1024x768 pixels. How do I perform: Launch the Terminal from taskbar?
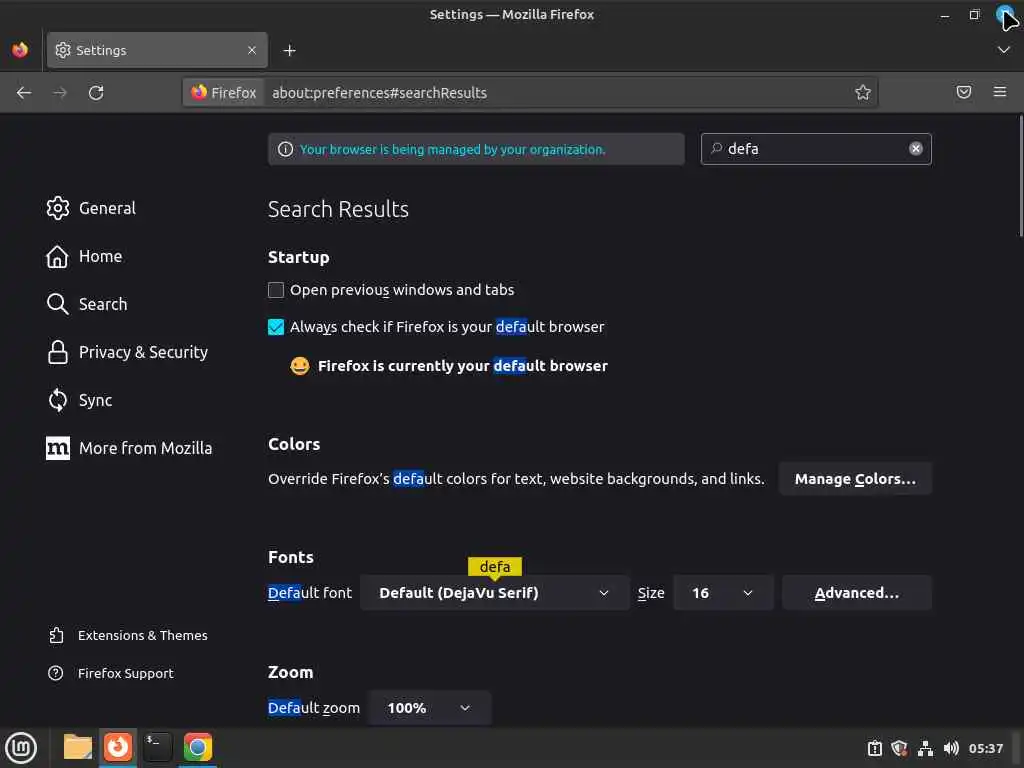click(157, 747)
